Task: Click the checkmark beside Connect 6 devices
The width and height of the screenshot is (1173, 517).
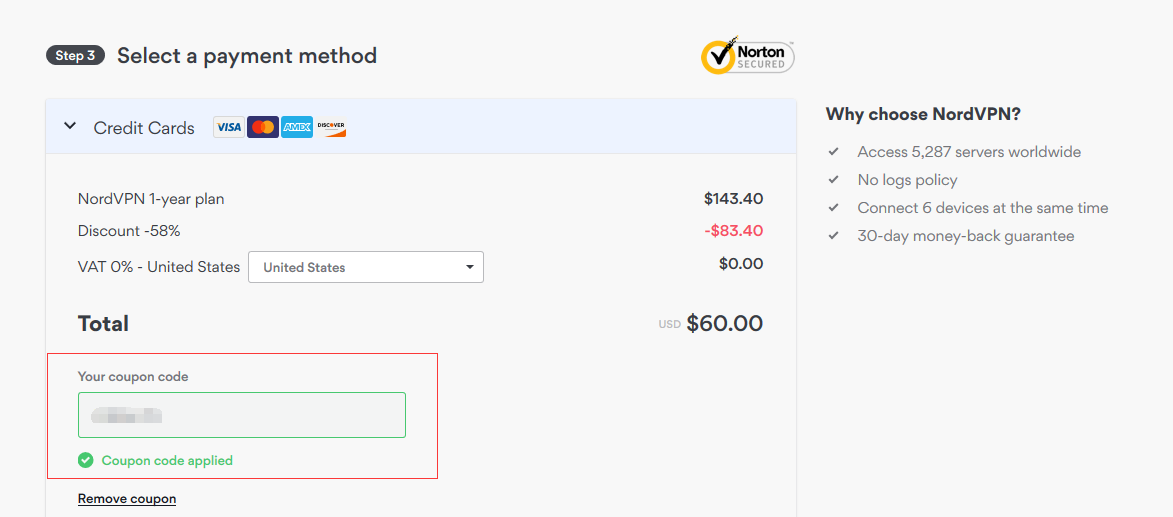Action: 833,208
